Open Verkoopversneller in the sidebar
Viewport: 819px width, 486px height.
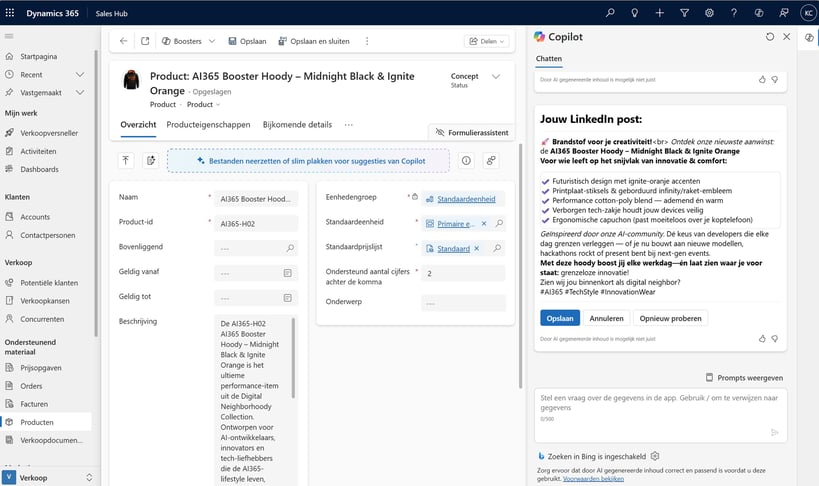tap(47, 133)
